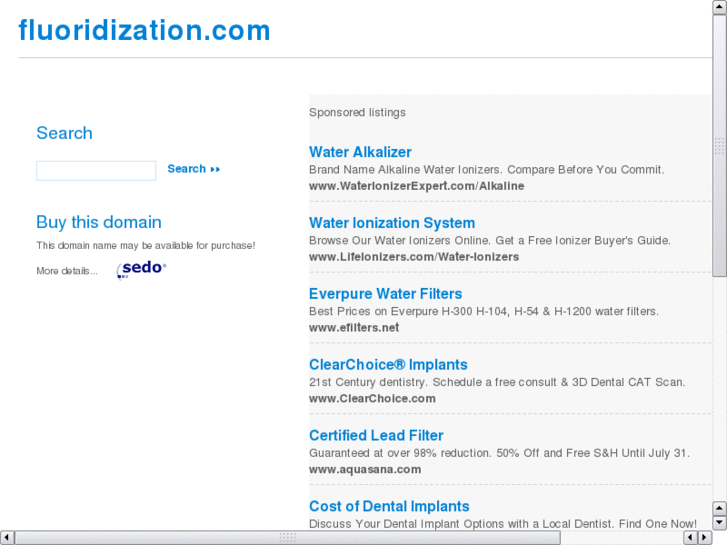Screen dimensions: 727x545
Task: Click 'This domain name may be available' text
Action: [146, 246]
